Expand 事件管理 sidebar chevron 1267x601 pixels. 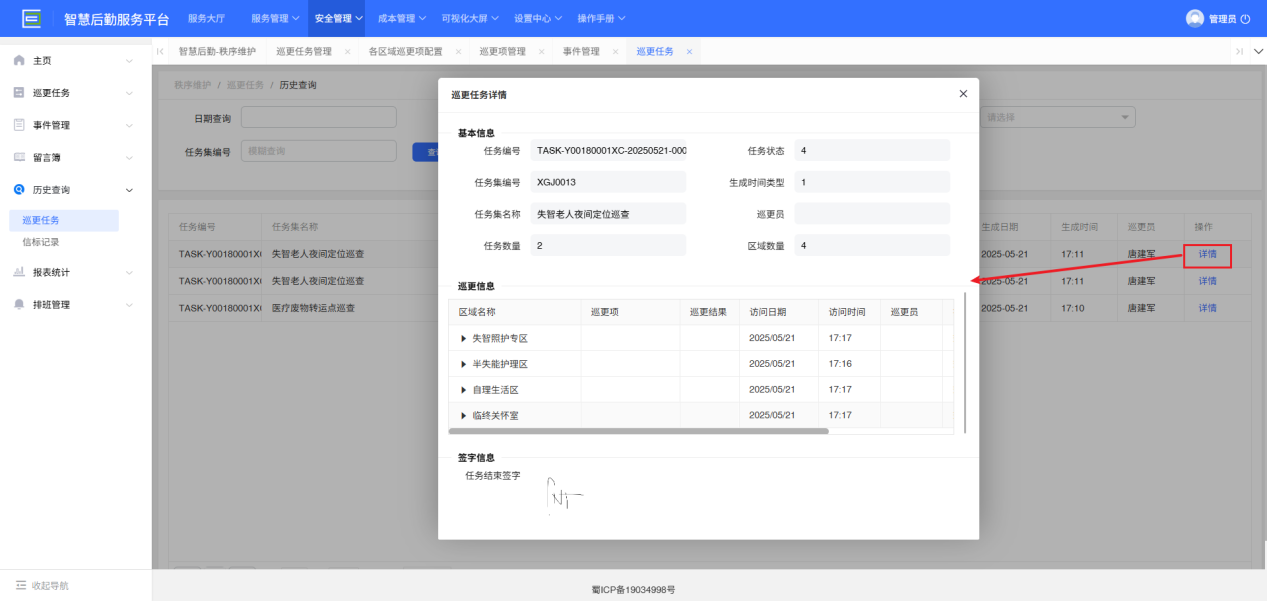tap(129, 125)
